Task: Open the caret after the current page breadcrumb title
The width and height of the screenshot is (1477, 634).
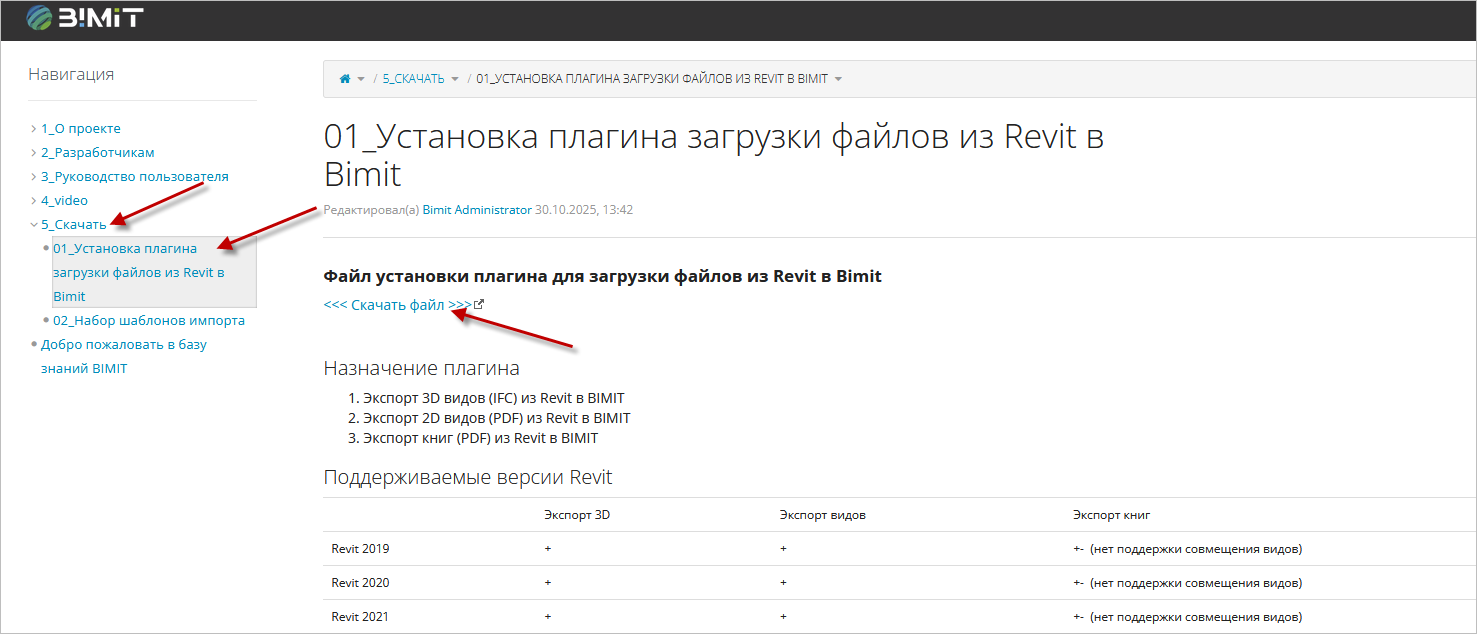Action: 838,79
